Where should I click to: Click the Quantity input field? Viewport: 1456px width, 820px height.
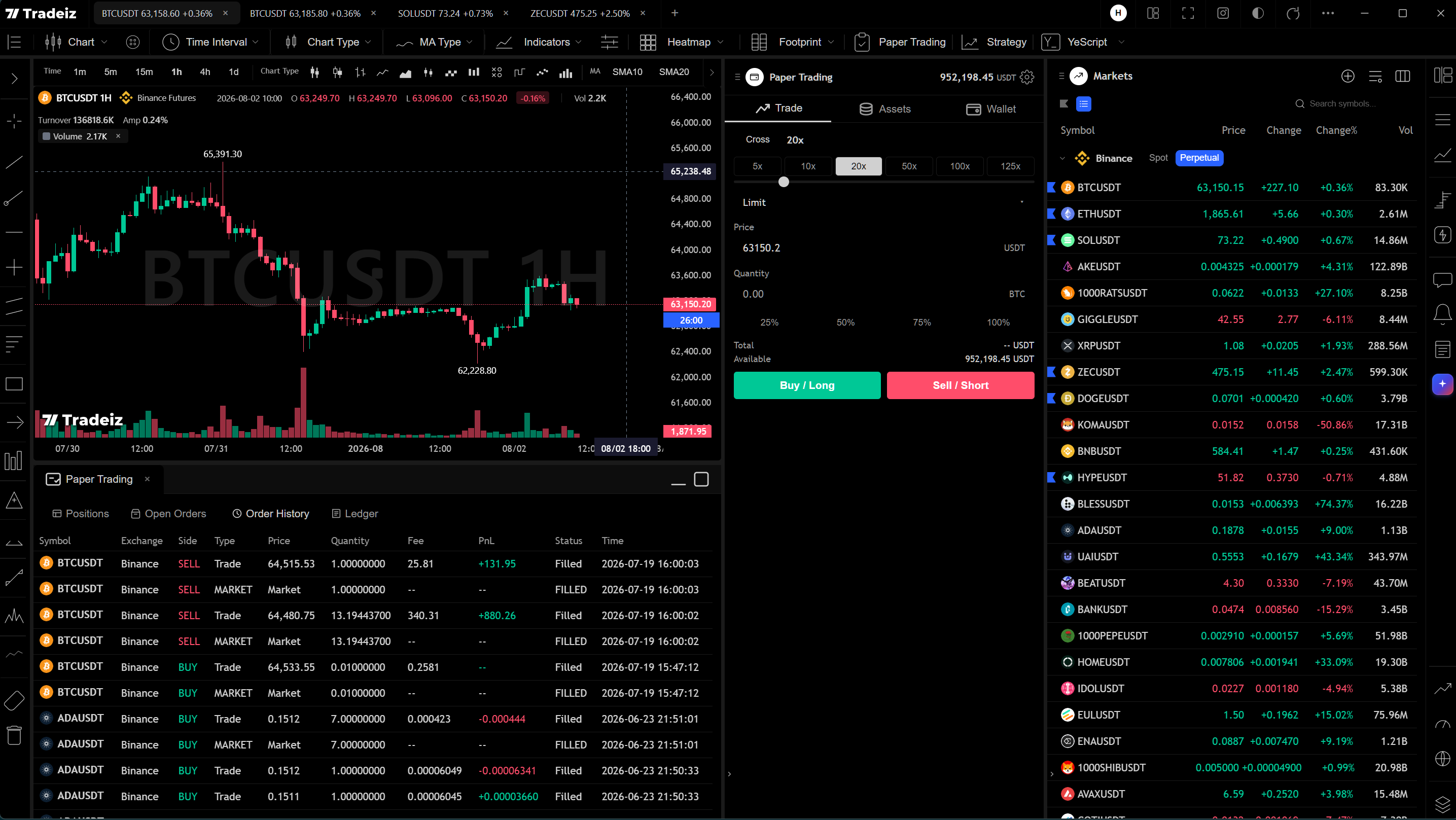883,295
